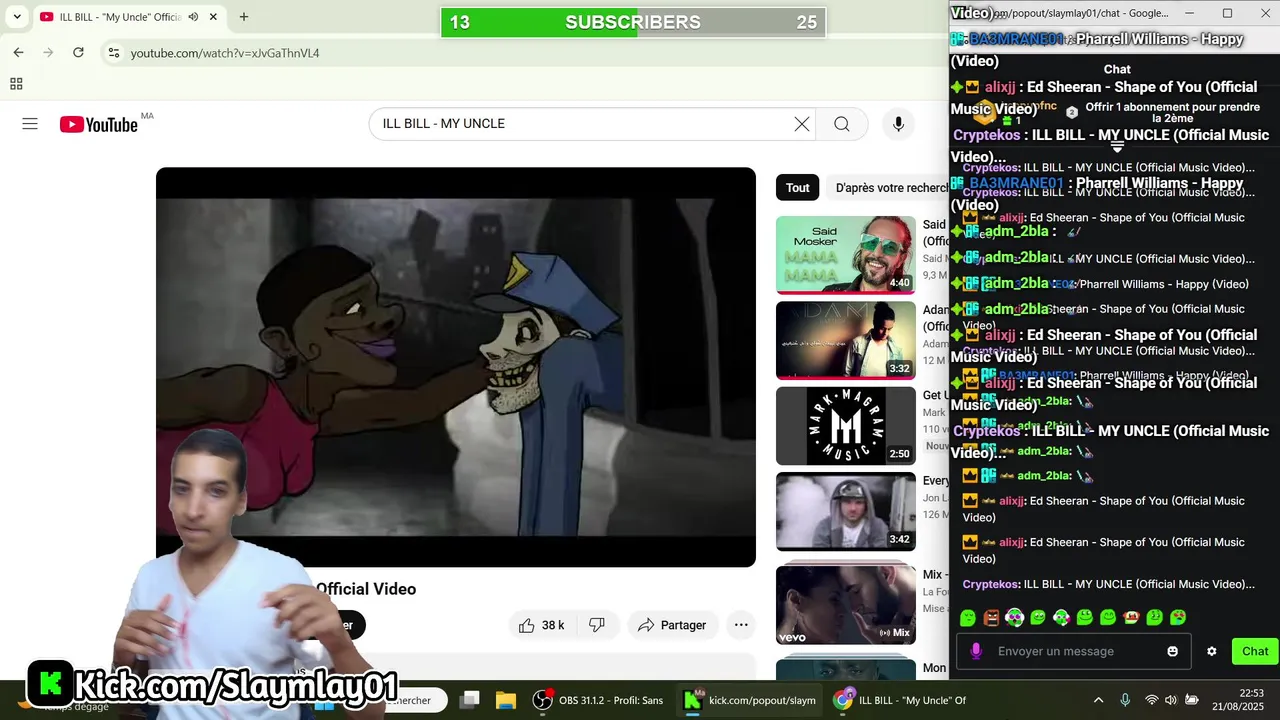The width and height of the screenshot is (1280, 720).
Task: Click the YouTube magnifier search button
Action: pos(842,124)
